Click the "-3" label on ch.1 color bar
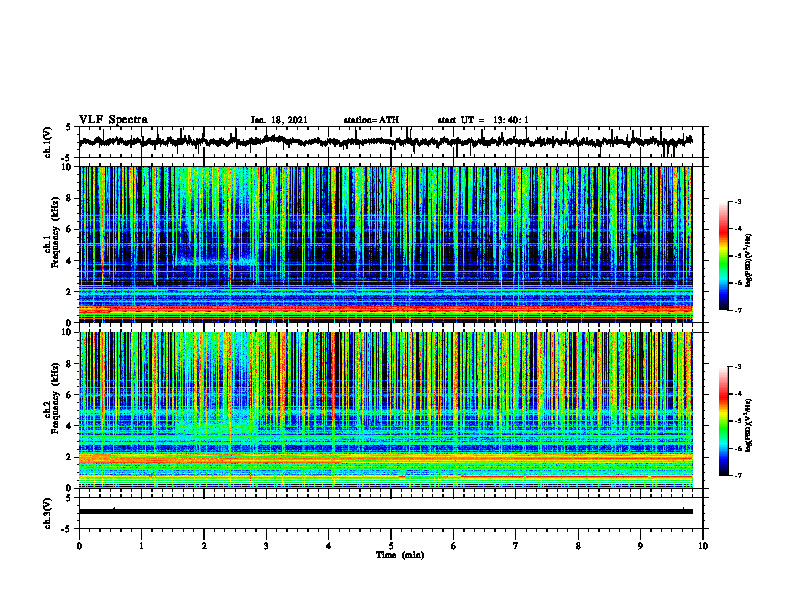This screenshot has width=792, height=612. pyautogui.click(x=737, y=201)
